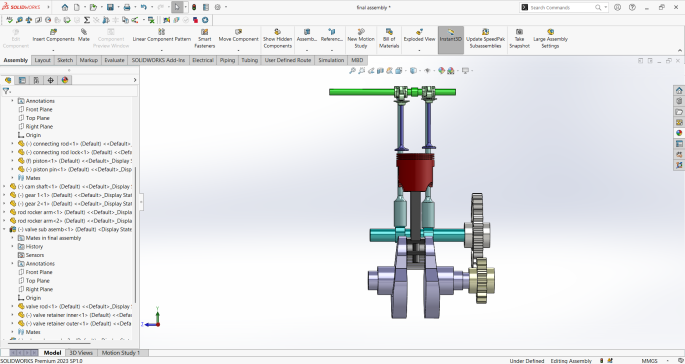Open the ConfigurationManager tab icon

(36, 80)
